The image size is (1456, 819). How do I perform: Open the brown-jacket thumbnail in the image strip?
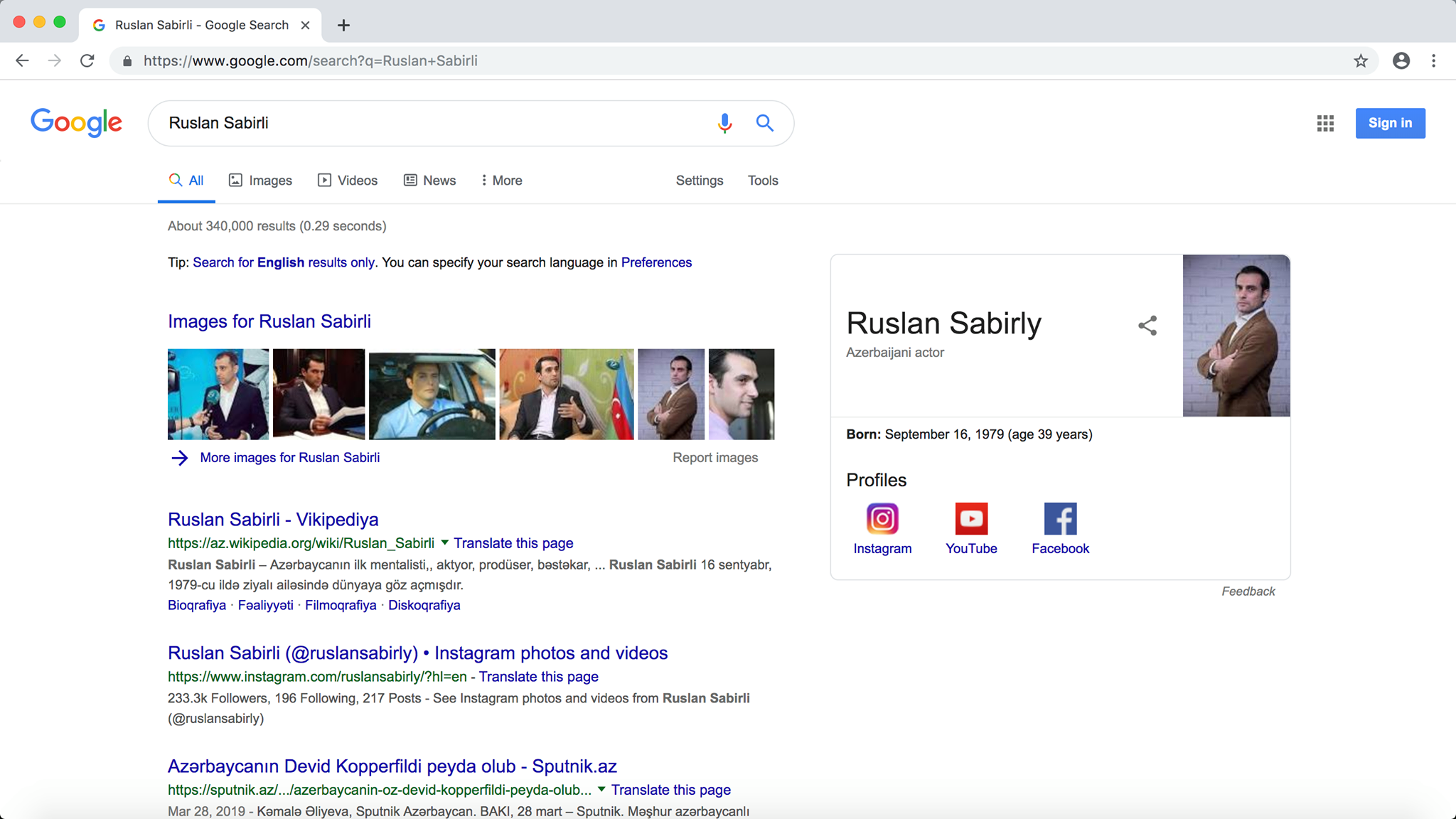click(671, 394)
